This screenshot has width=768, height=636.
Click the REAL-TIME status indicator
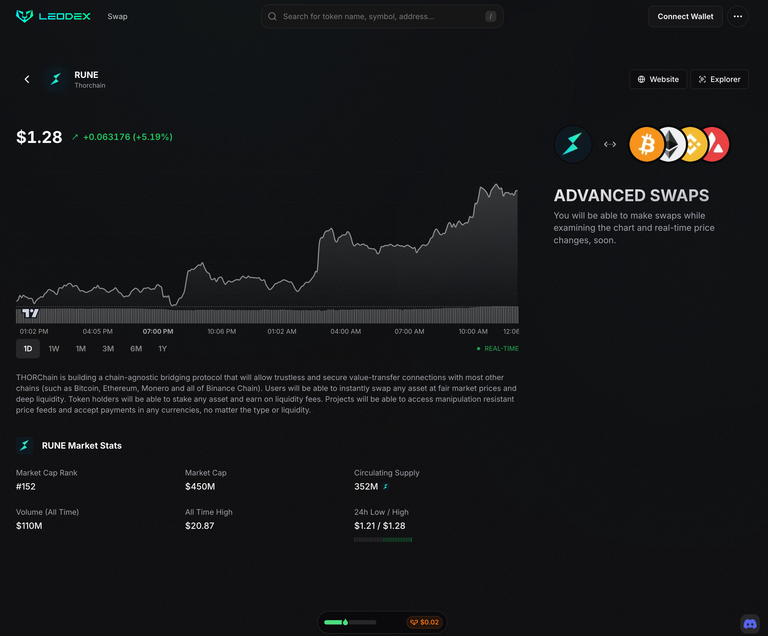(x=498, y=348)
